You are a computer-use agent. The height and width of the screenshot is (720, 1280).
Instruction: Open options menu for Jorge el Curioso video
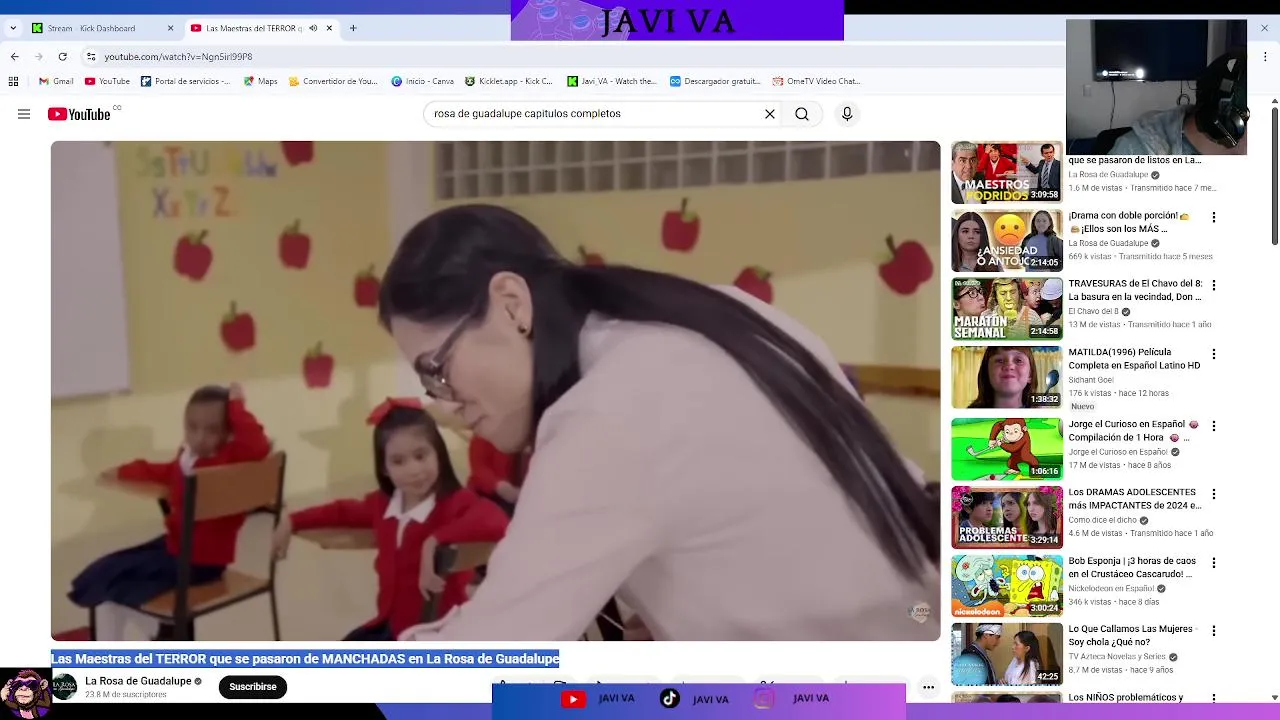[x=1214, y=426]
